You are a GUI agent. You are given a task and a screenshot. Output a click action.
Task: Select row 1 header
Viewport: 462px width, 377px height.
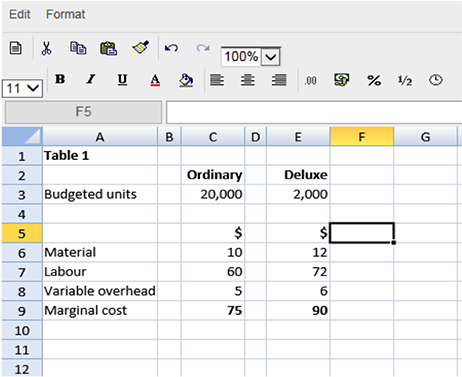22,156
